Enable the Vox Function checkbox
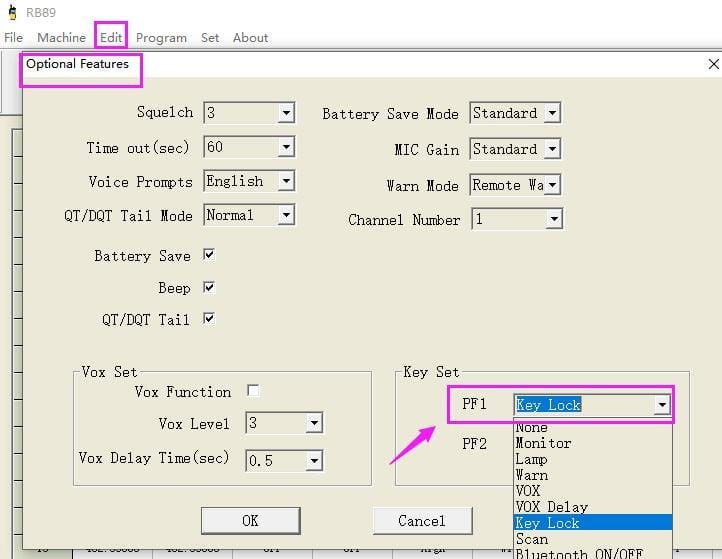 point(253,391)
